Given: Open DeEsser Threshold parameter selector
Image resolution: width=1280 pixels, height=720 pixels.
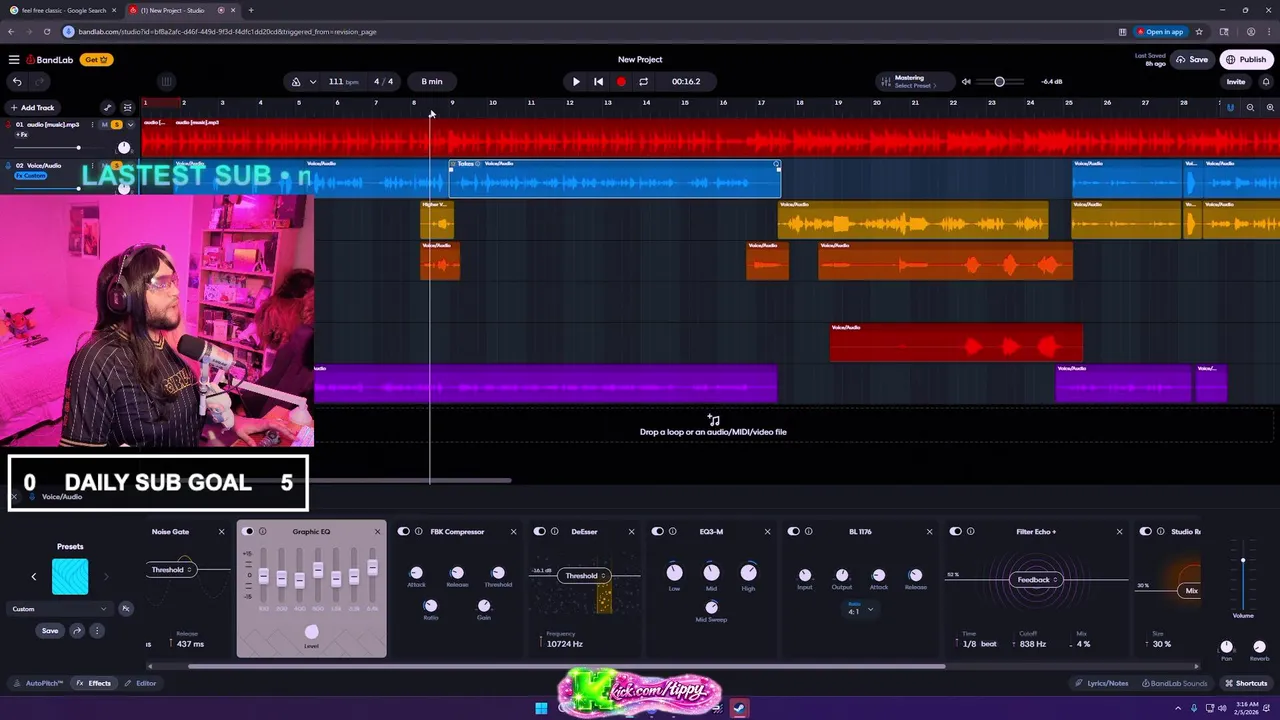Looking at the screenshot, I should 585,576.
